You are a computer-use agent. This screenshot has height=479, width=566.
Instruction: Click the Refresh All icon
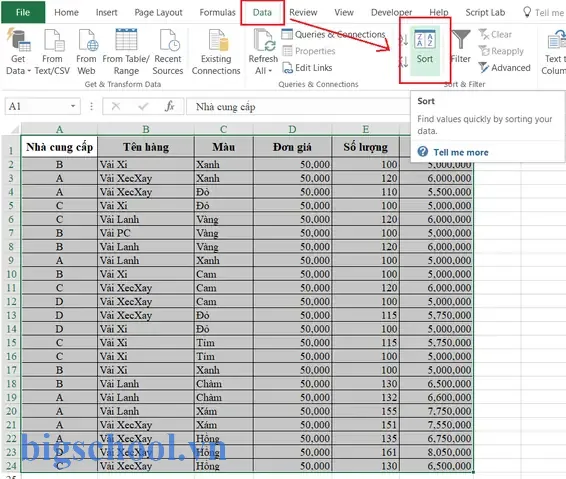click(264, 40)
